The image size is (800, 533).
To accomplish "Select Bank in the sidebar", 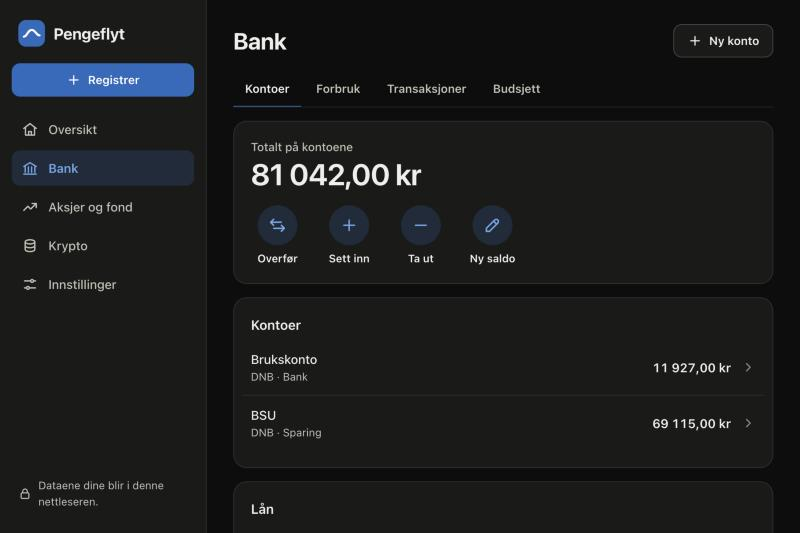I will (103, 168).
